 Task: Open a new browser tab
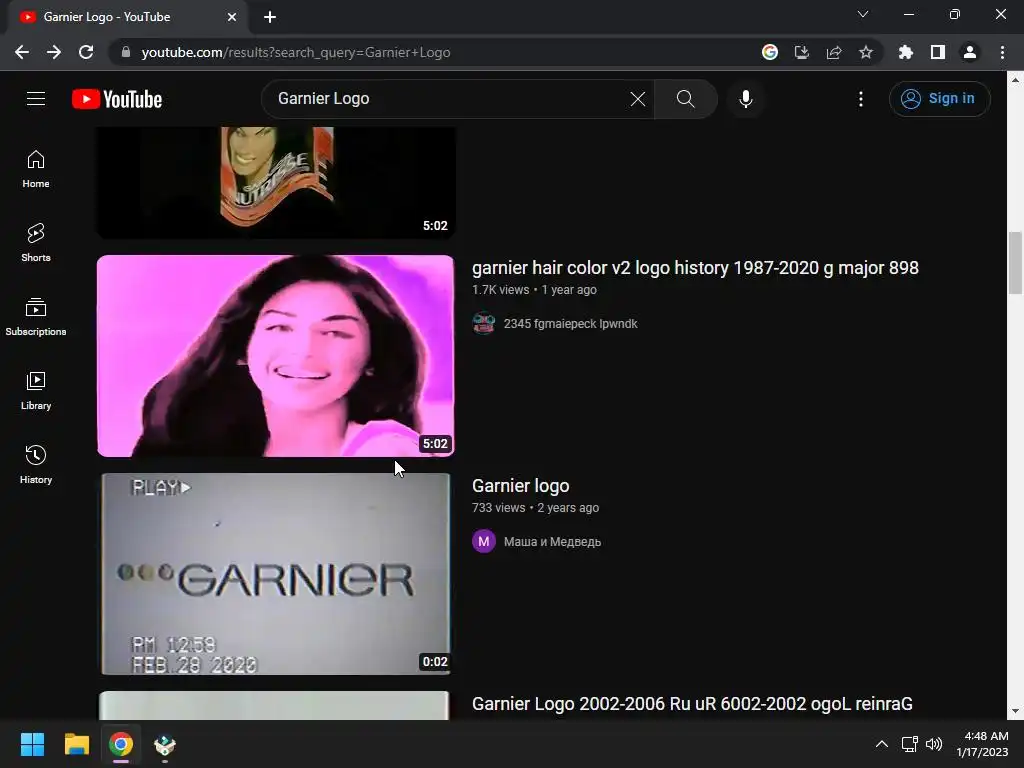(270, 17)
